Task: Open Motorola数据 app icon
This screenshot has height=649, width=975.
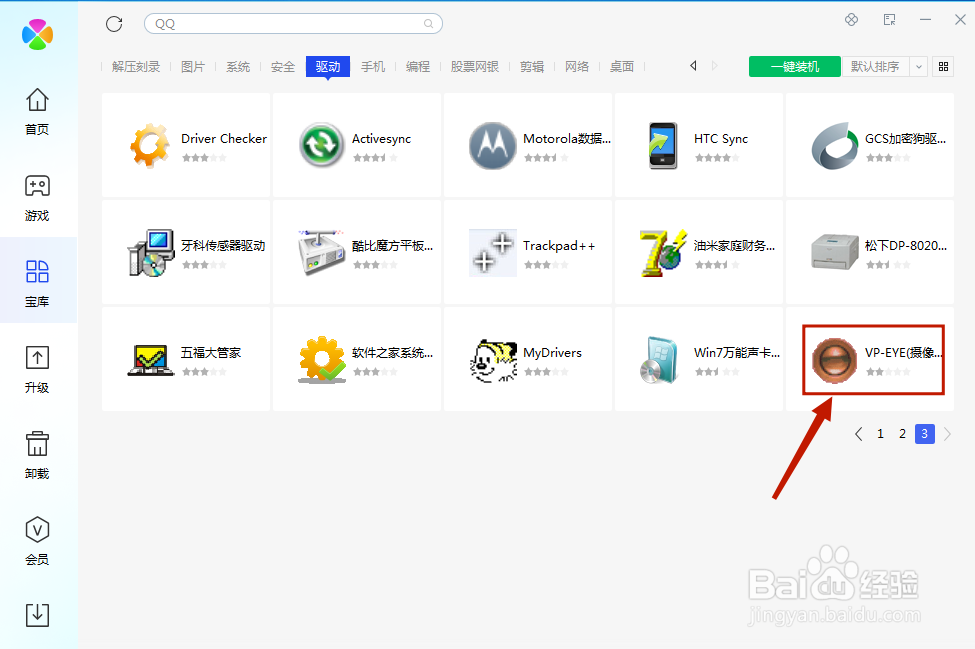Action: tap(492, 145)
